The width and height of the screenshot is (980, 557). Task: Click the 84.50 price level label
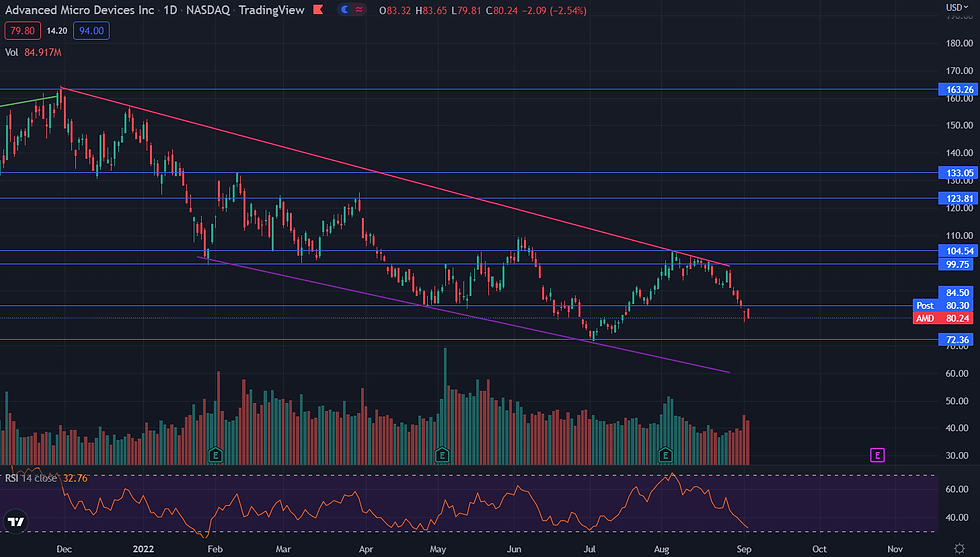pyautogui.click(x=957, y=293)
